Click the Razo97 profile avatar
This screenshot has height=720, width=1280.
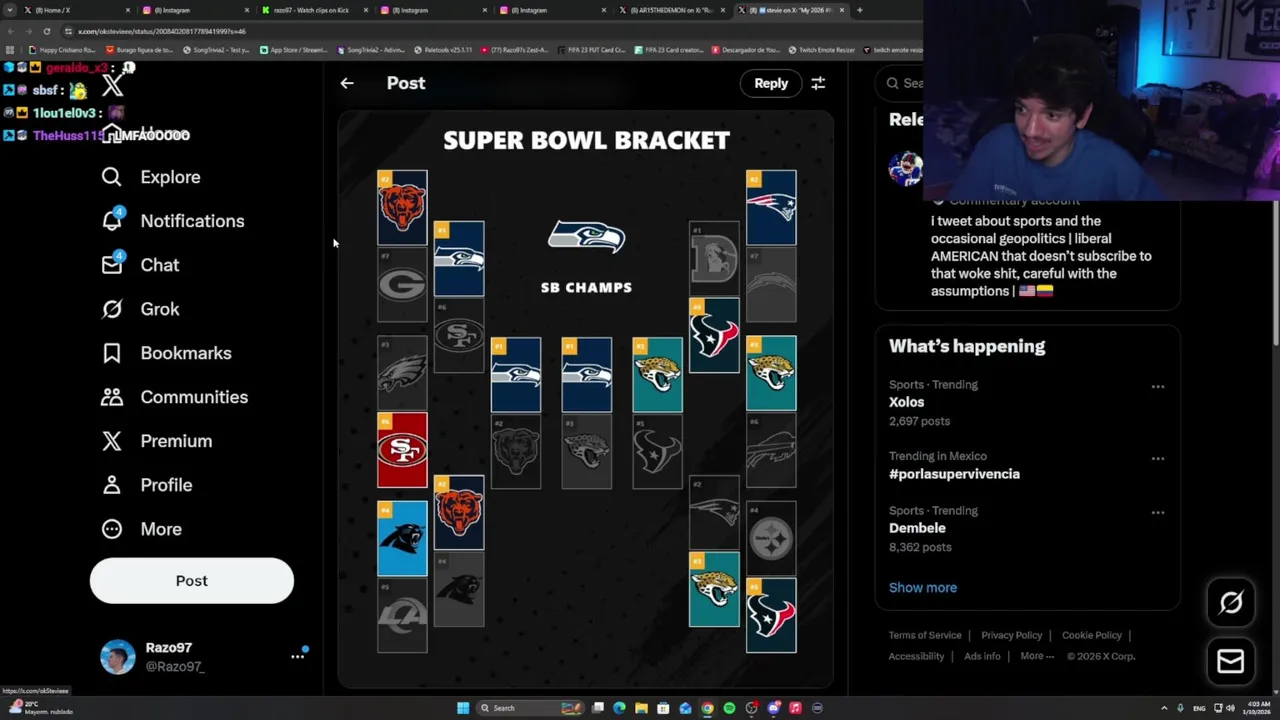[x=117, y=657]
